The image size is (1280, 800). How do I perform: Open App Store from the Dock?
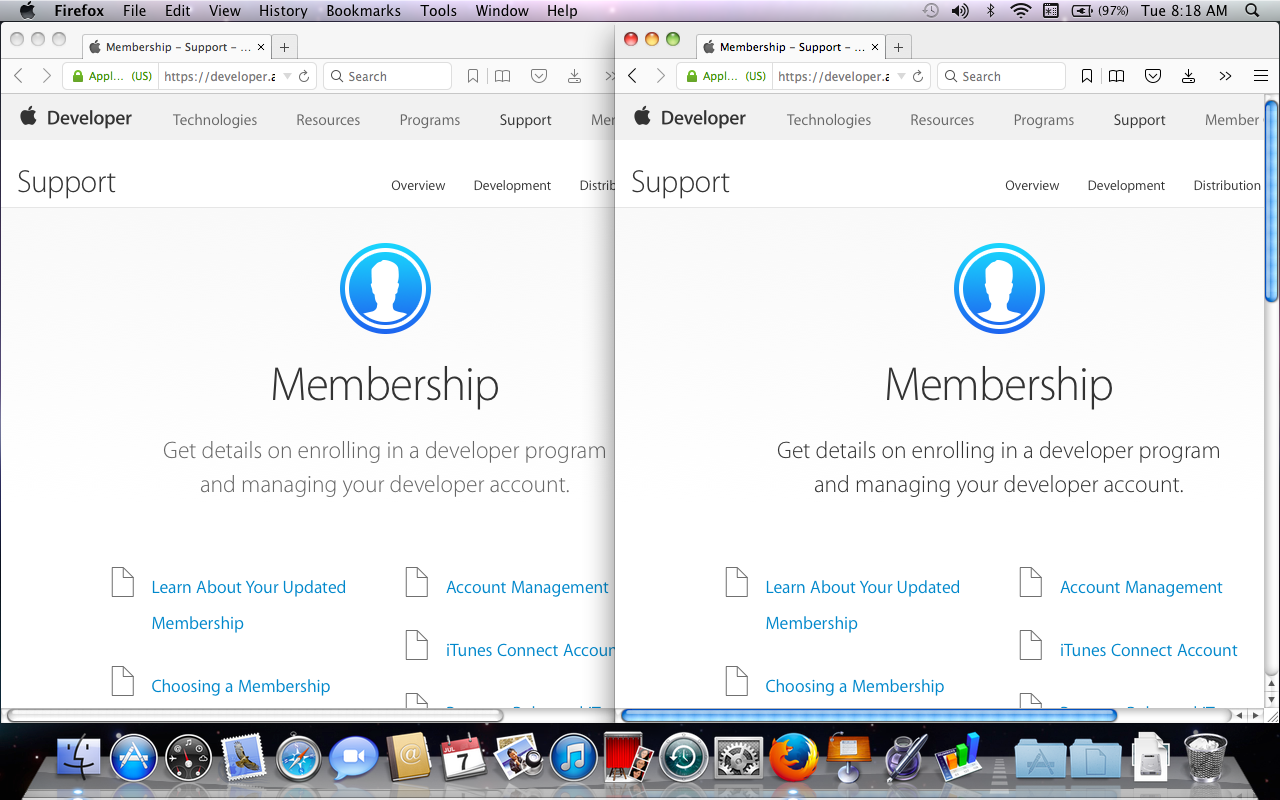[134, 758]
